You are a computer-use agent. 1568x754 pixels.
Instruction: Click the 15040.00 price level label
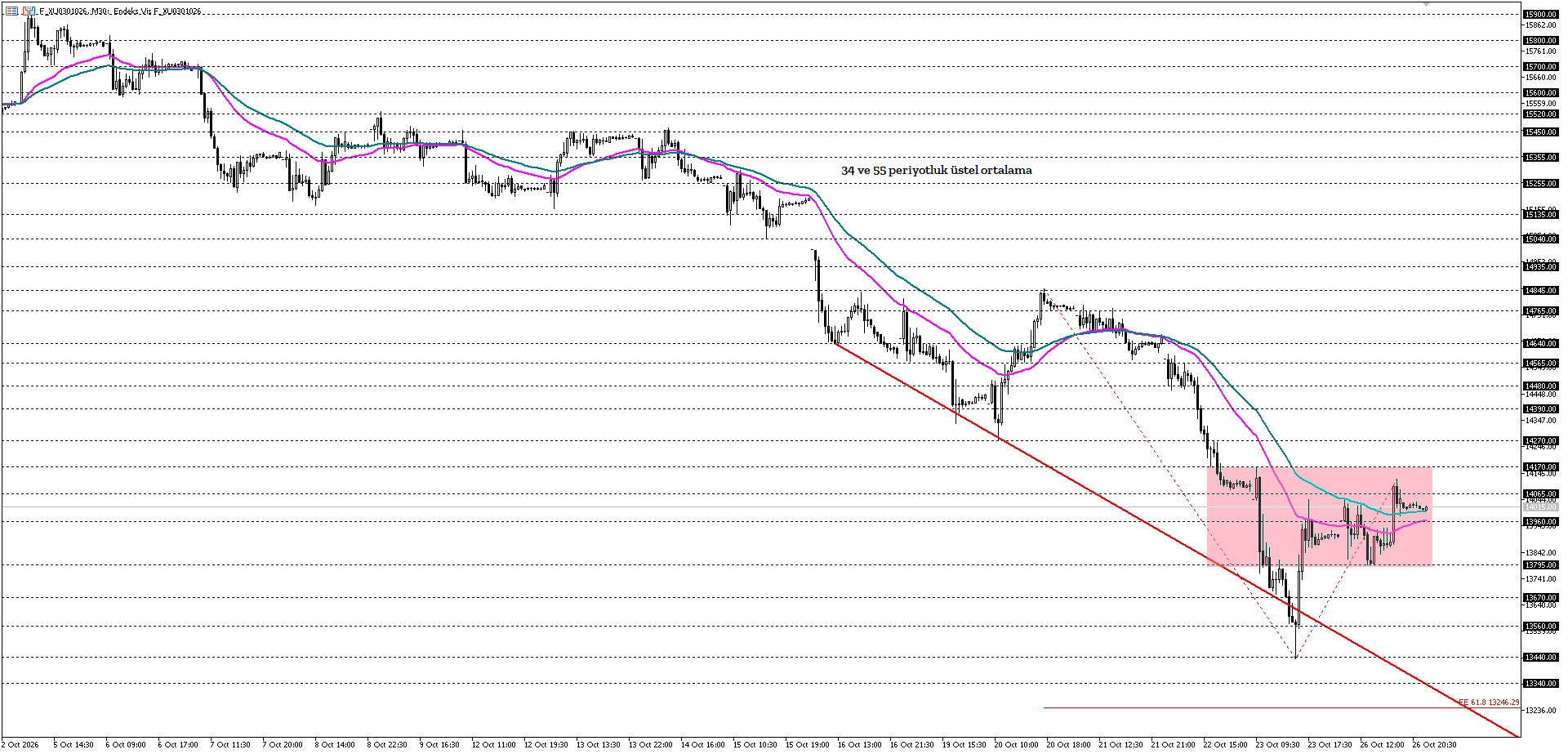coord(1541,239)
